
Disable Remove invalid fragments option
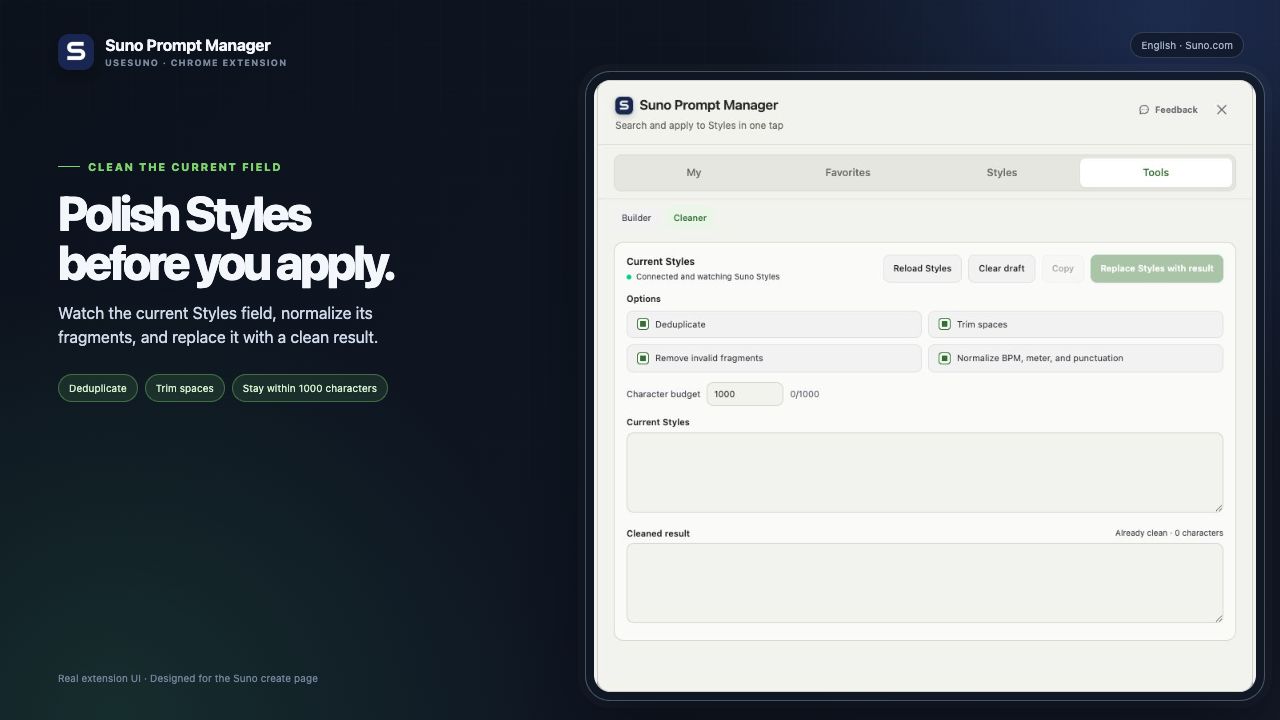tap(643, 358)
